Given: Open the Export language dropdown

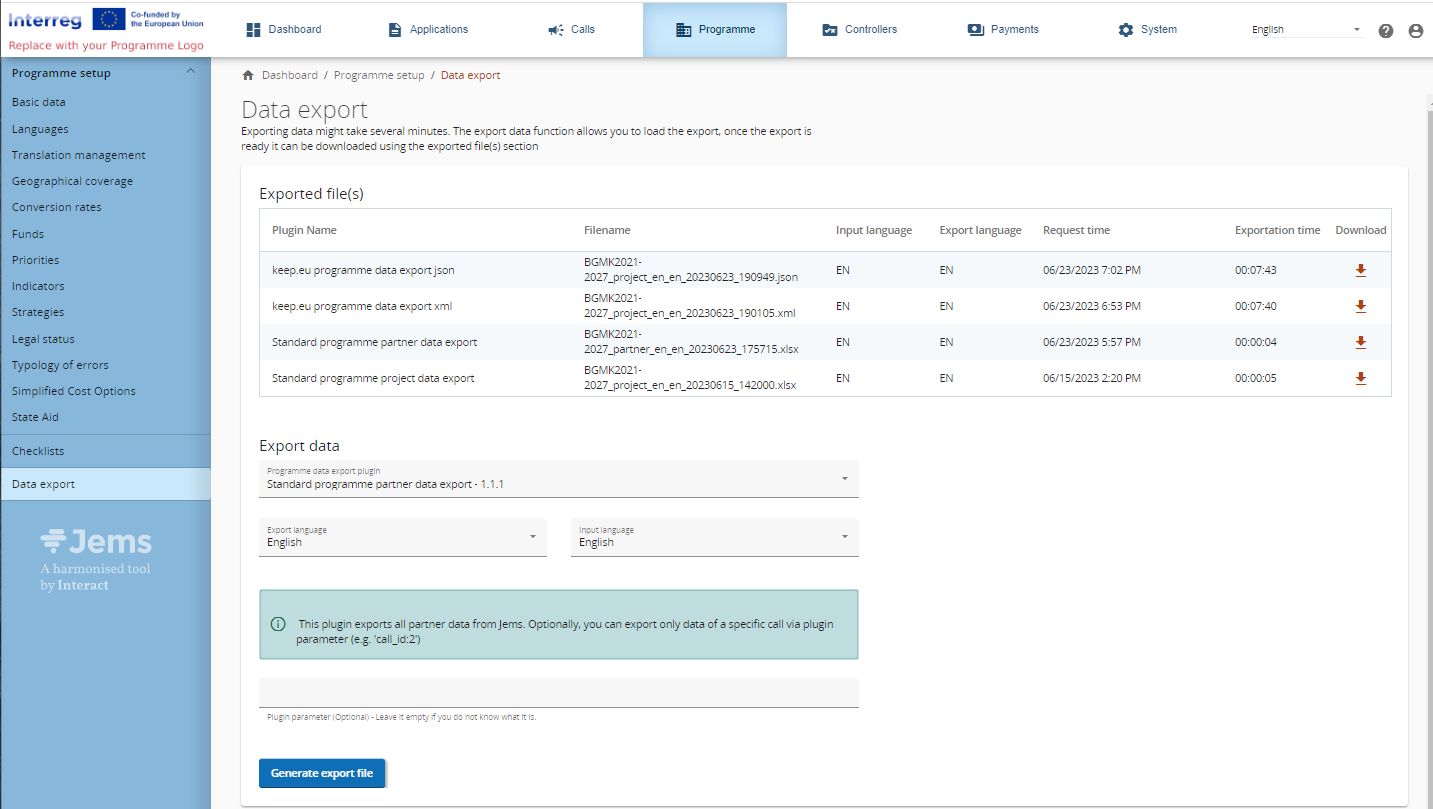Looking at the screenshot, I should pos(402,537).
